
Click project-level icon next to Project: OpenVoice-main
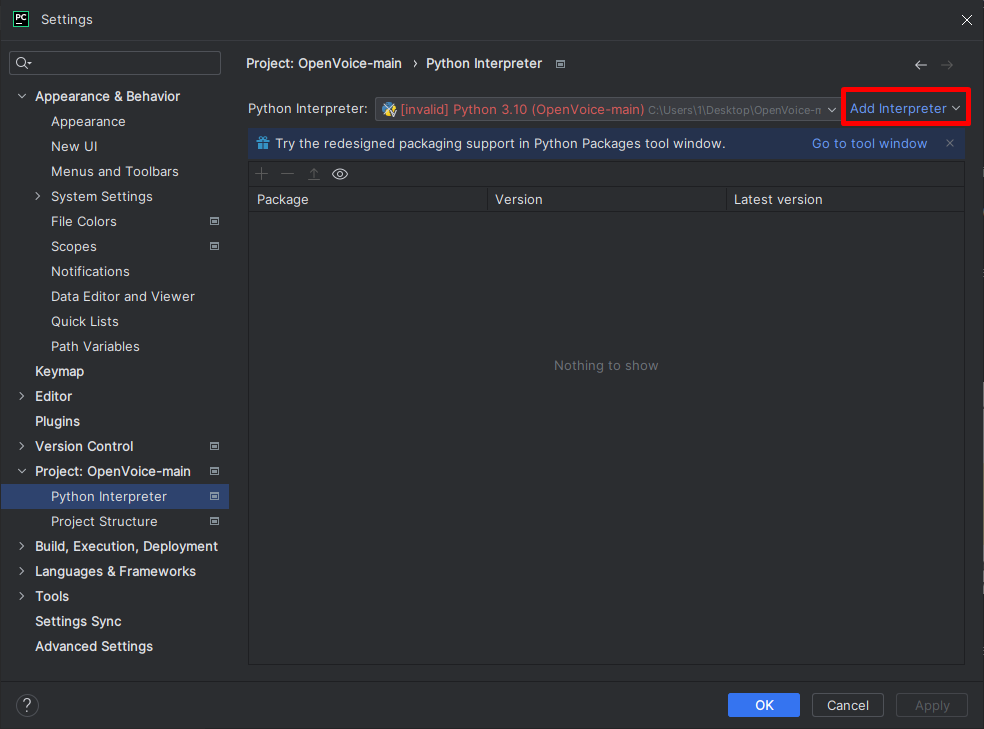coord(214,471)
